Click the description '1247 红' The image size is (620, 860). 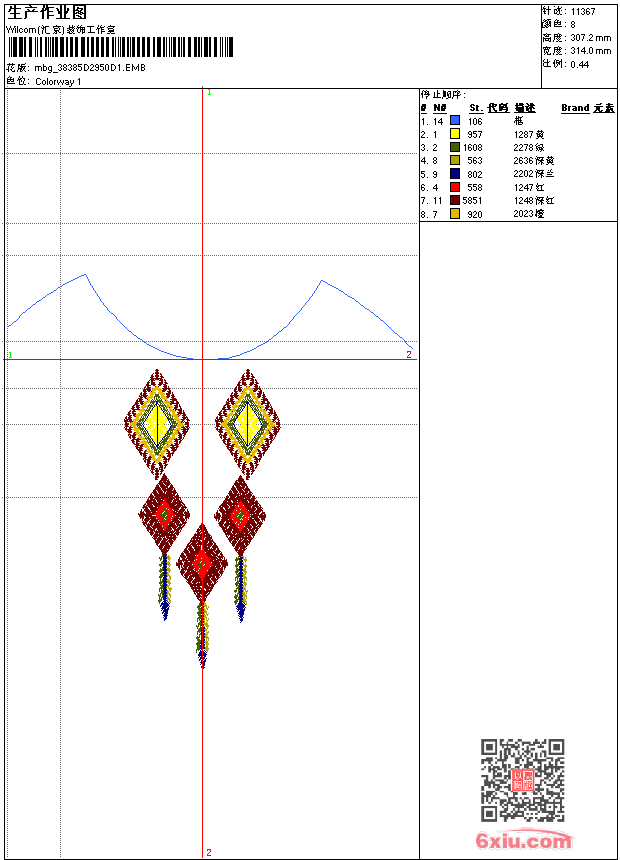point(529,188)
